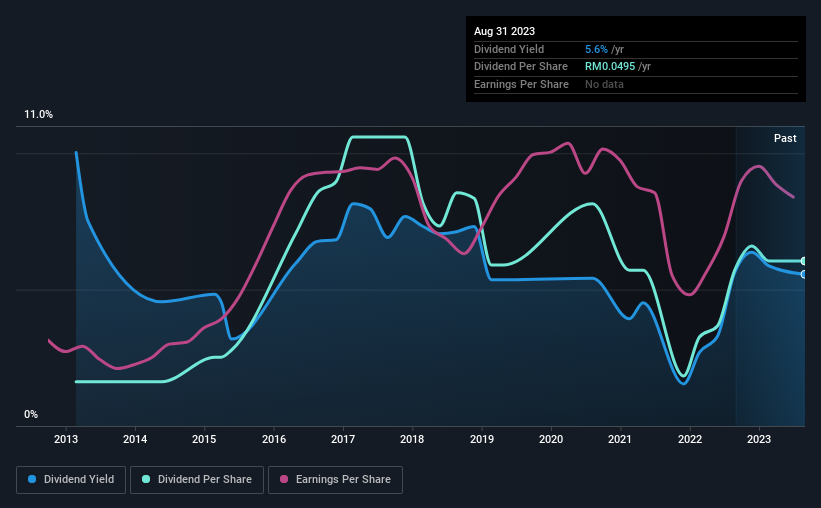This screenshot has height=508, width=821.
Task: Click the 2015 x-axis label
Action: tap(204, 439)
